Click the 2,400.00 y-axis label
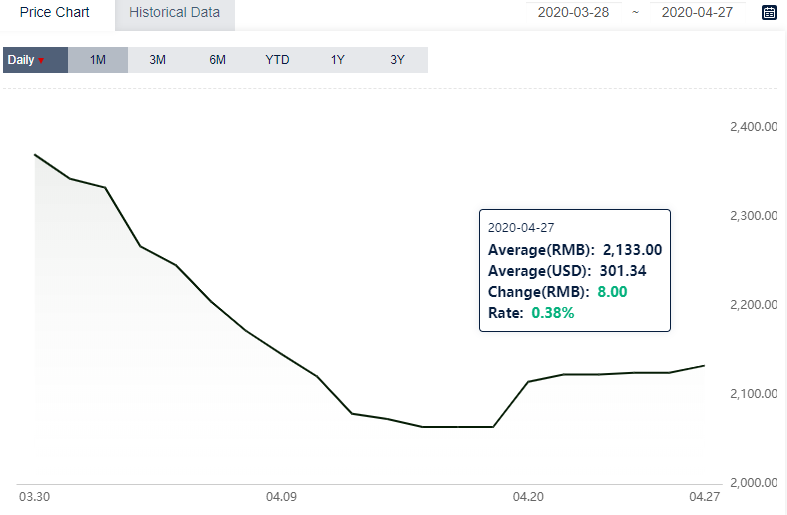Screen dimensions: 787x515 click(753, 127)
